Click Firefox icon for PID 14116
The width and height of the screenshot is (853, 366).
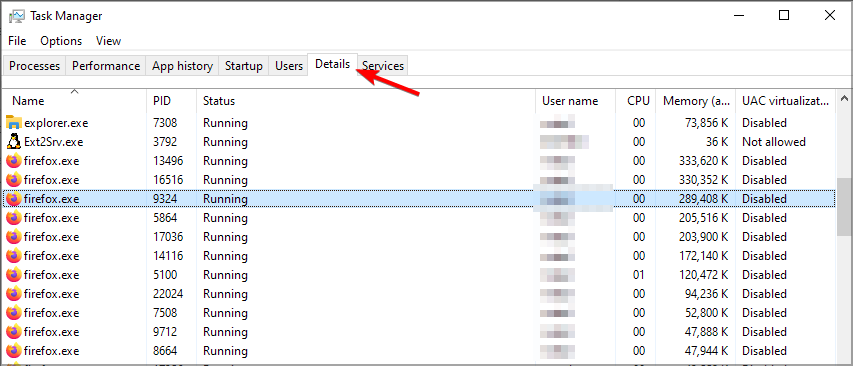point(14,256)
